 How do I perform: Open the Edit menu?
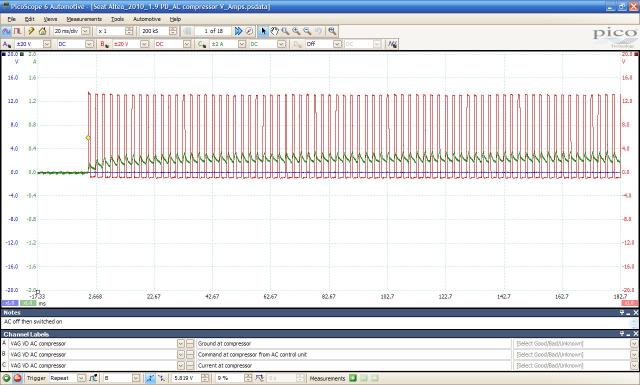point(29,19)
